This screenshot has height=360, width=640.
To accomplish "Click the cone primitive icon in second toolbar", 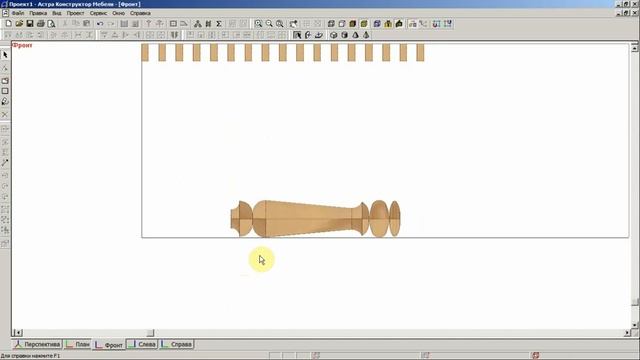I will [355, 35].
